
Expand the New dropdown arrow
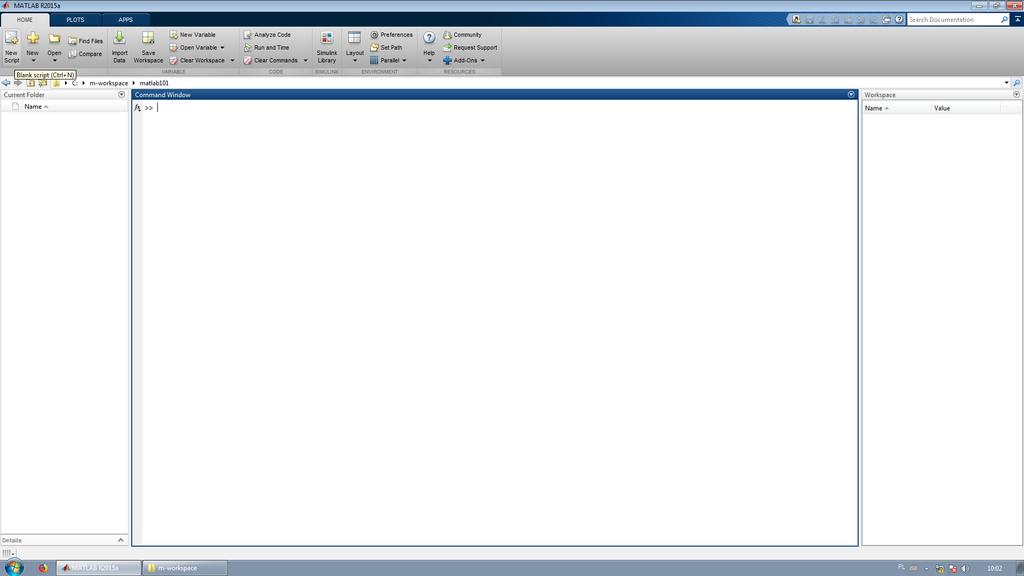coord(33,61)
